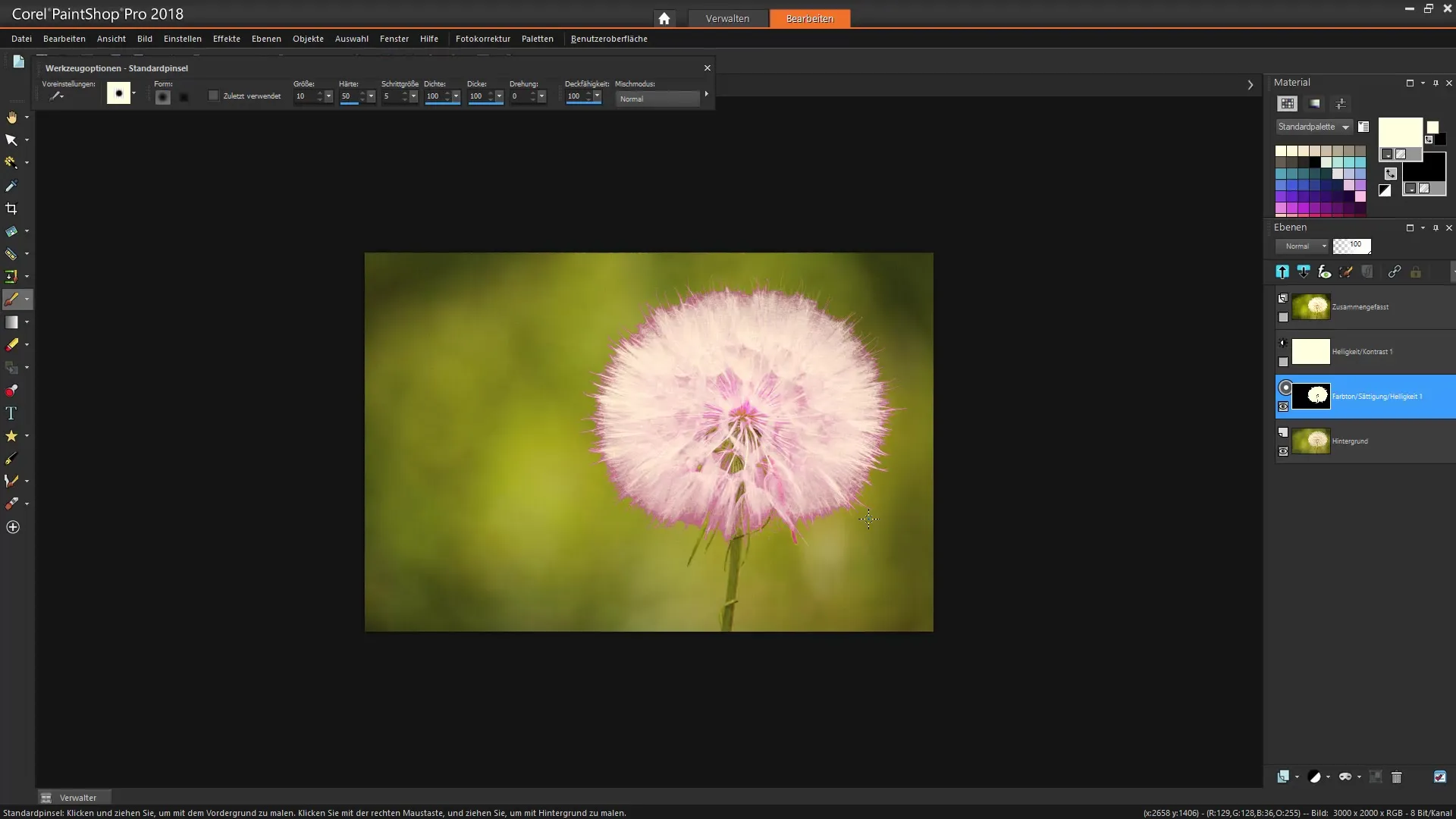Open the Auswahl menu
The image size is (1456, 819).
(352, 39)
